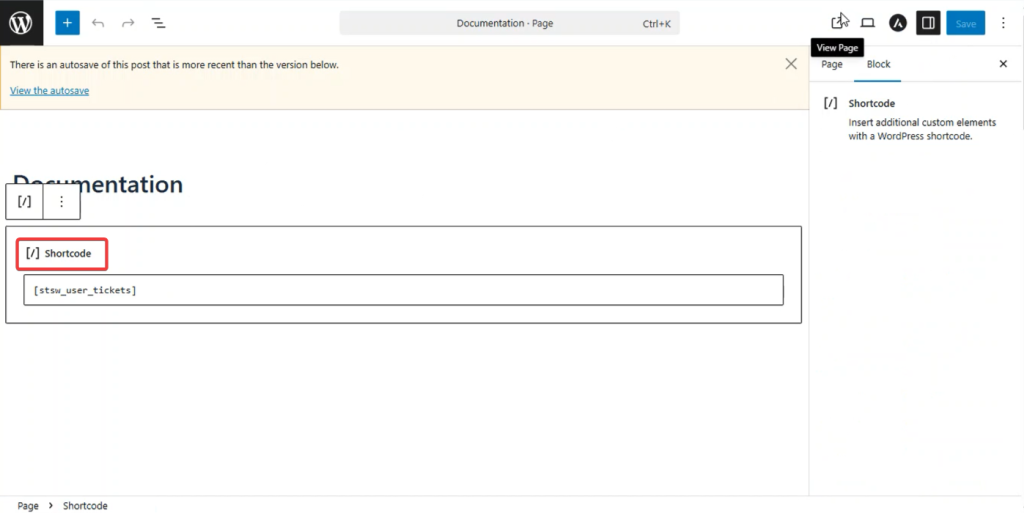Image resolution: width=1024 pixels, height=513 pixels.
Task: Open the block toolbar options menu
Action: click(61, 202)
